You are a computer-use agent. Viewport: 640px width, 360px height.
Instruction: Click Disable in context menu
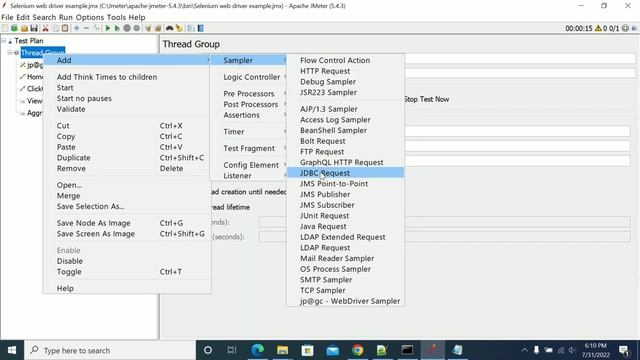(x=127, y=261)
